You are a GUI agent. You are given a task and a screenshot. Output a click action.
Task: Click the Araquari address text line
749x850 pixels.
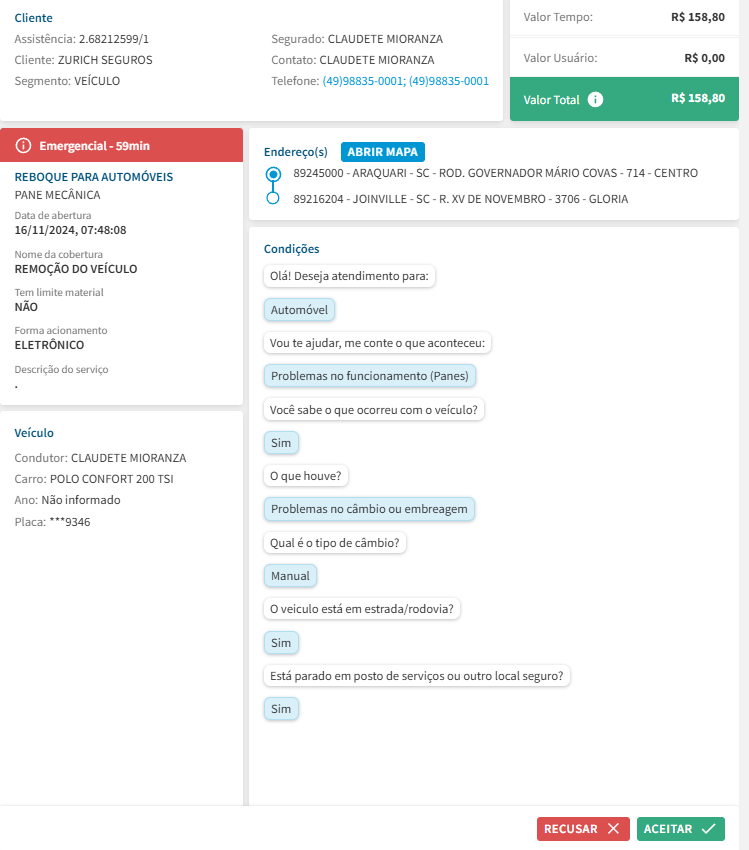(x=495, y=173)
